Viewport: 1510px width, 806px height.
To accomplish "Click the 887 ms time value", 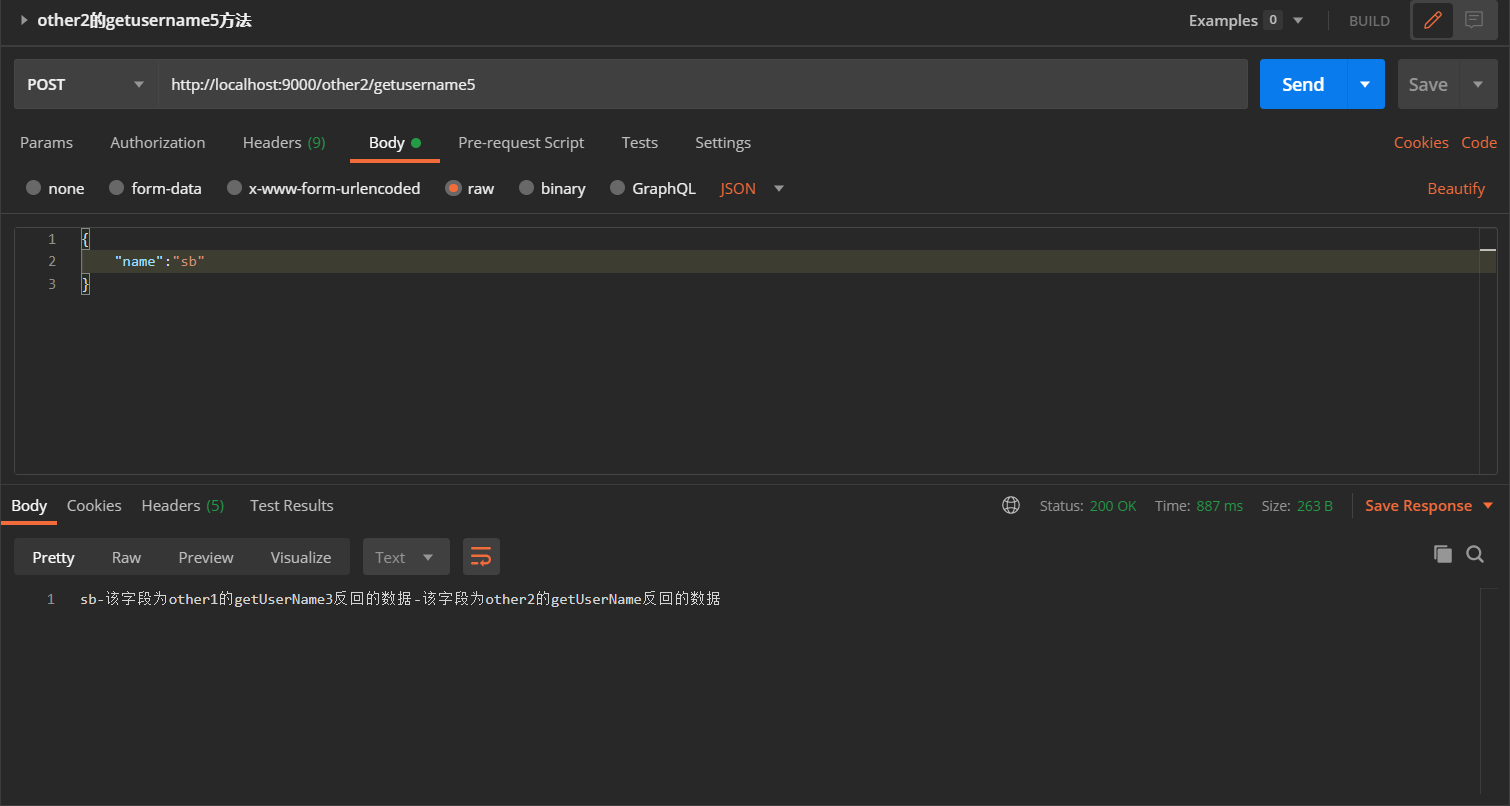I will (x=1219, y=506).
